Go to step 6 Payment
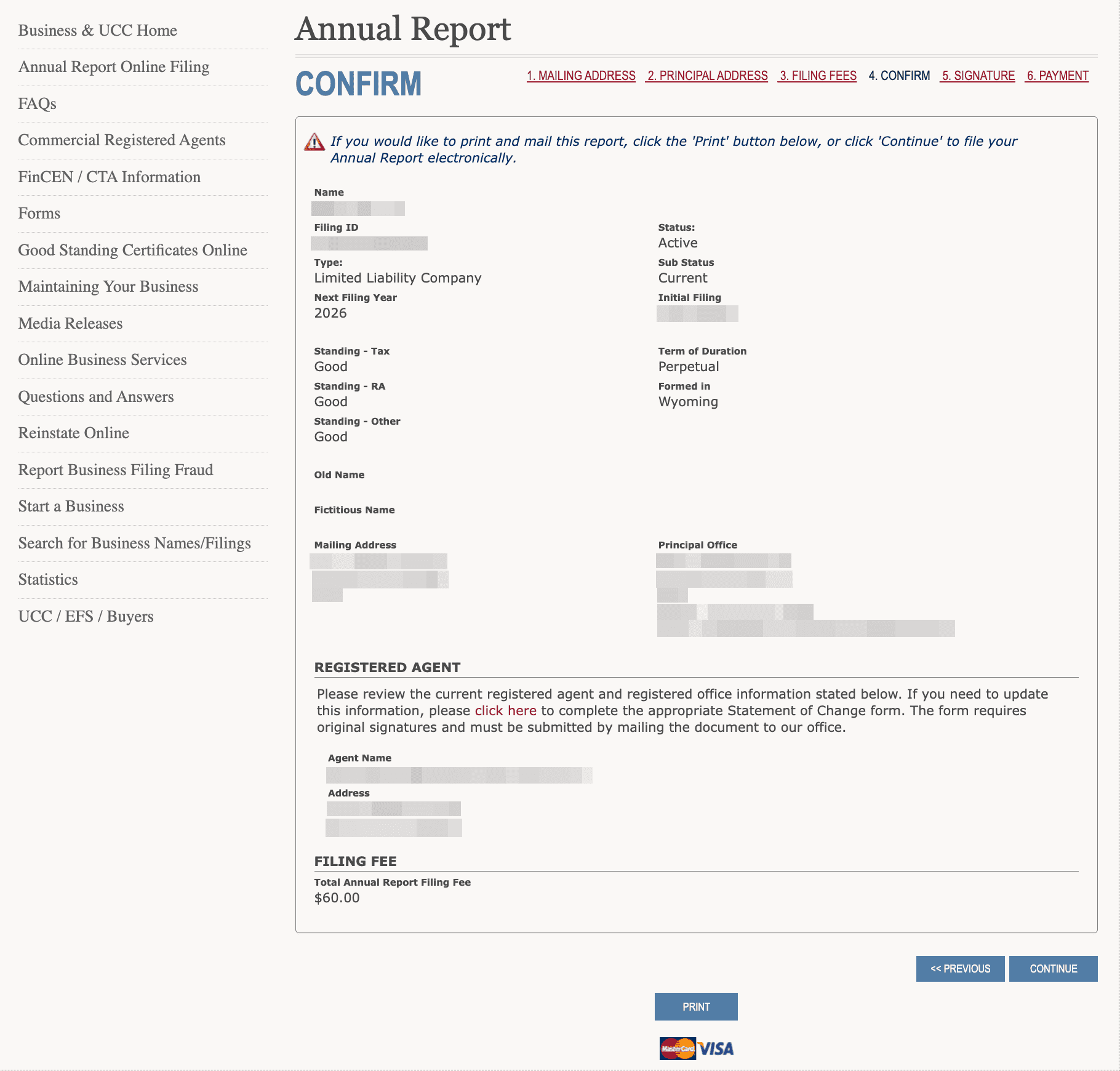The width and height of the screenshot is (1120, 1071). tap(1057, 76)
